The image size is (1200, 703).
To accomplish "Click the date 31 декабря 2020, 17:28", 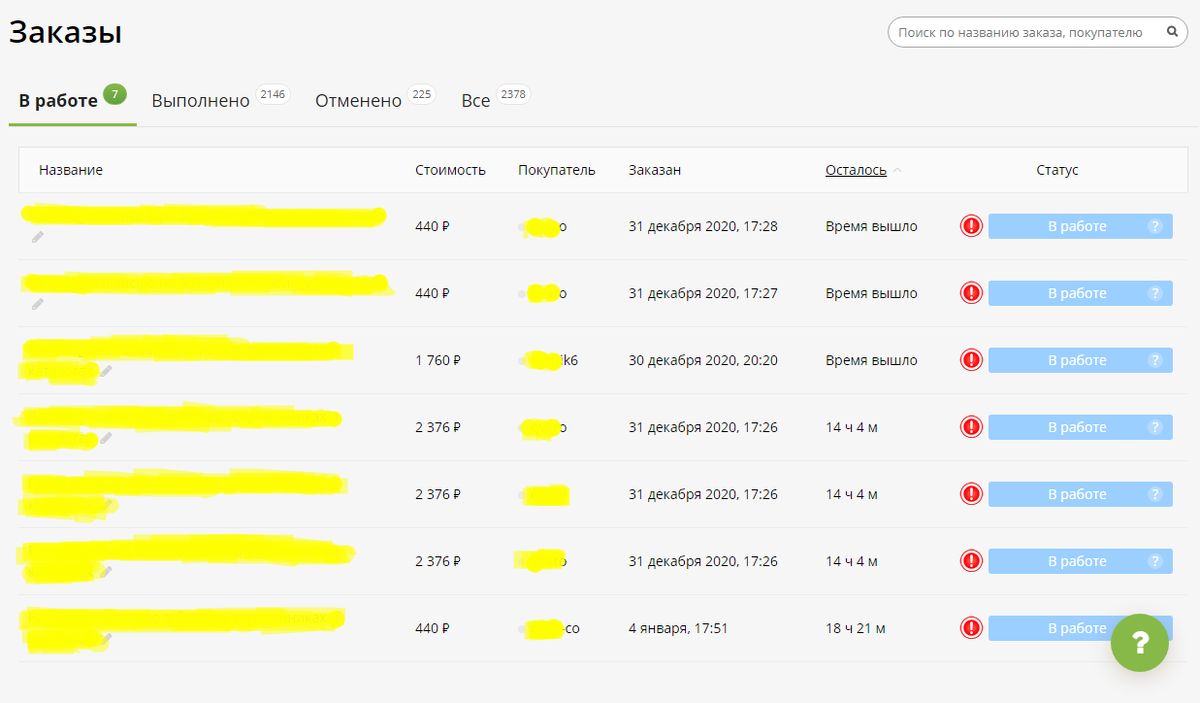I will point(703,226).
